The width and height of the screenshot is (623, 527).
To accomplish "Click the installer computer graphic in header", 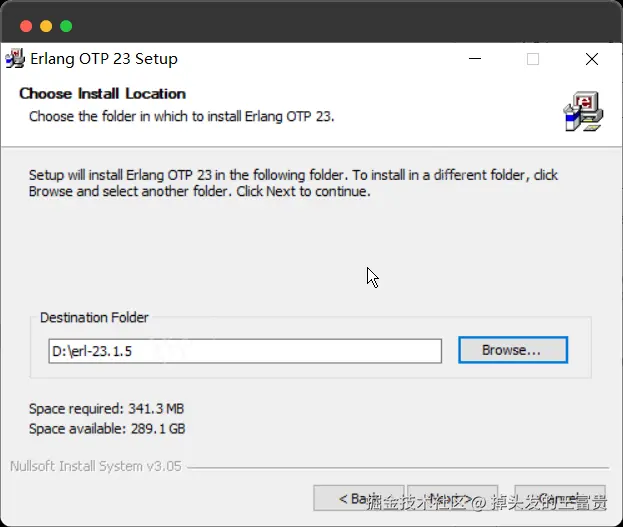I will pos(583,111).
